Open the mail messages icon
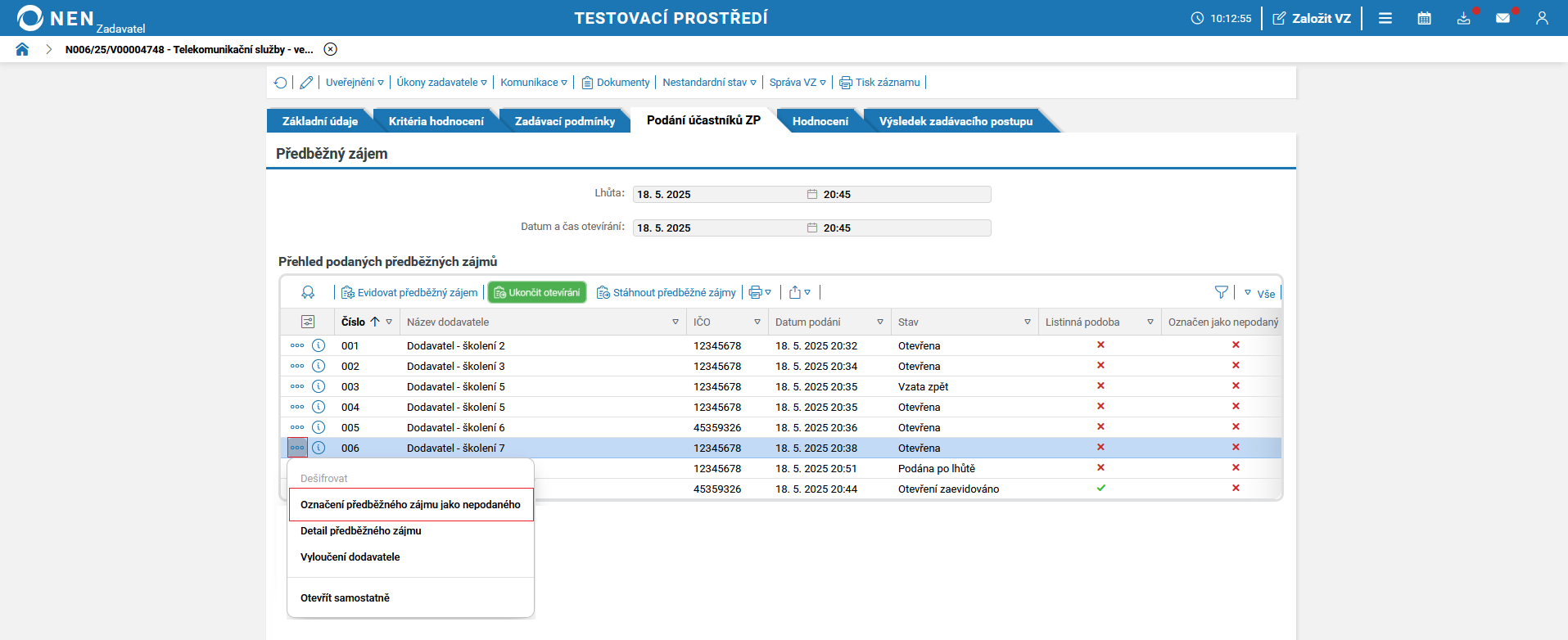The width and height of the screenshot is (1568, 640). [1502, 18]
